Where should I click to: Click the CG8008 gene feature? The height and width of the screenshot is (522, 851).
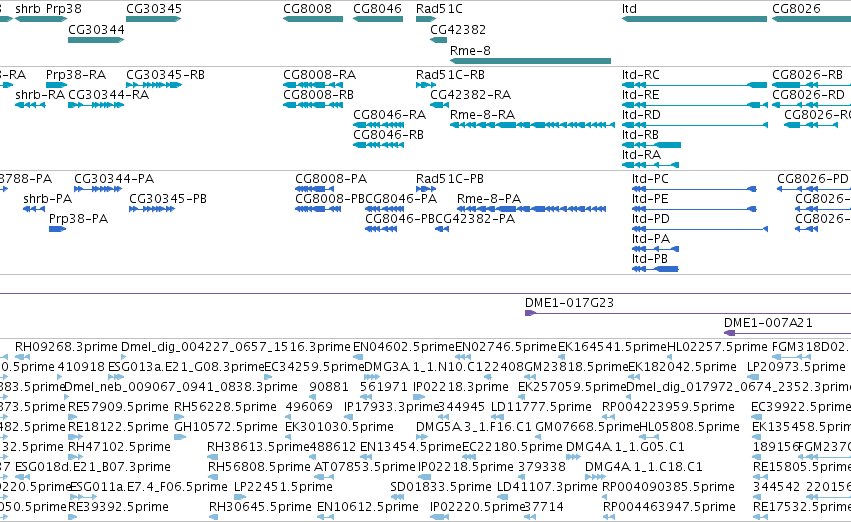coord(313,19)
